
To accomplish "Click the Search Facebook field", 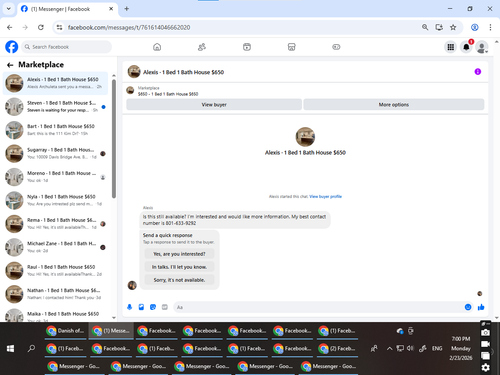I will pyautogui.click(x=66, y=47).
